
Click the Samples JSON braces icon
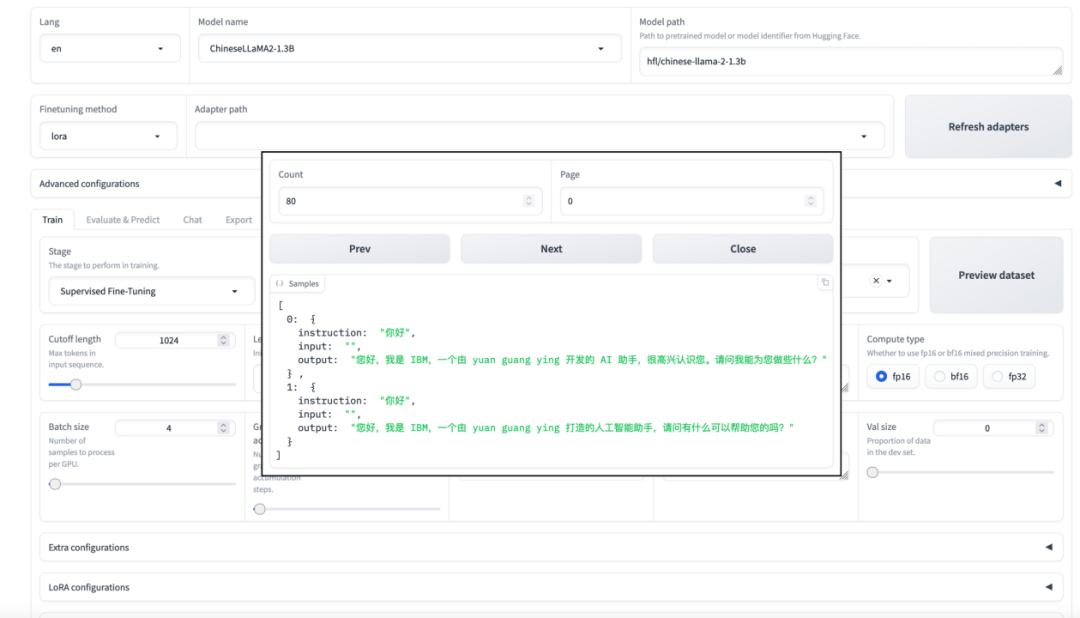tap(279, 283)
